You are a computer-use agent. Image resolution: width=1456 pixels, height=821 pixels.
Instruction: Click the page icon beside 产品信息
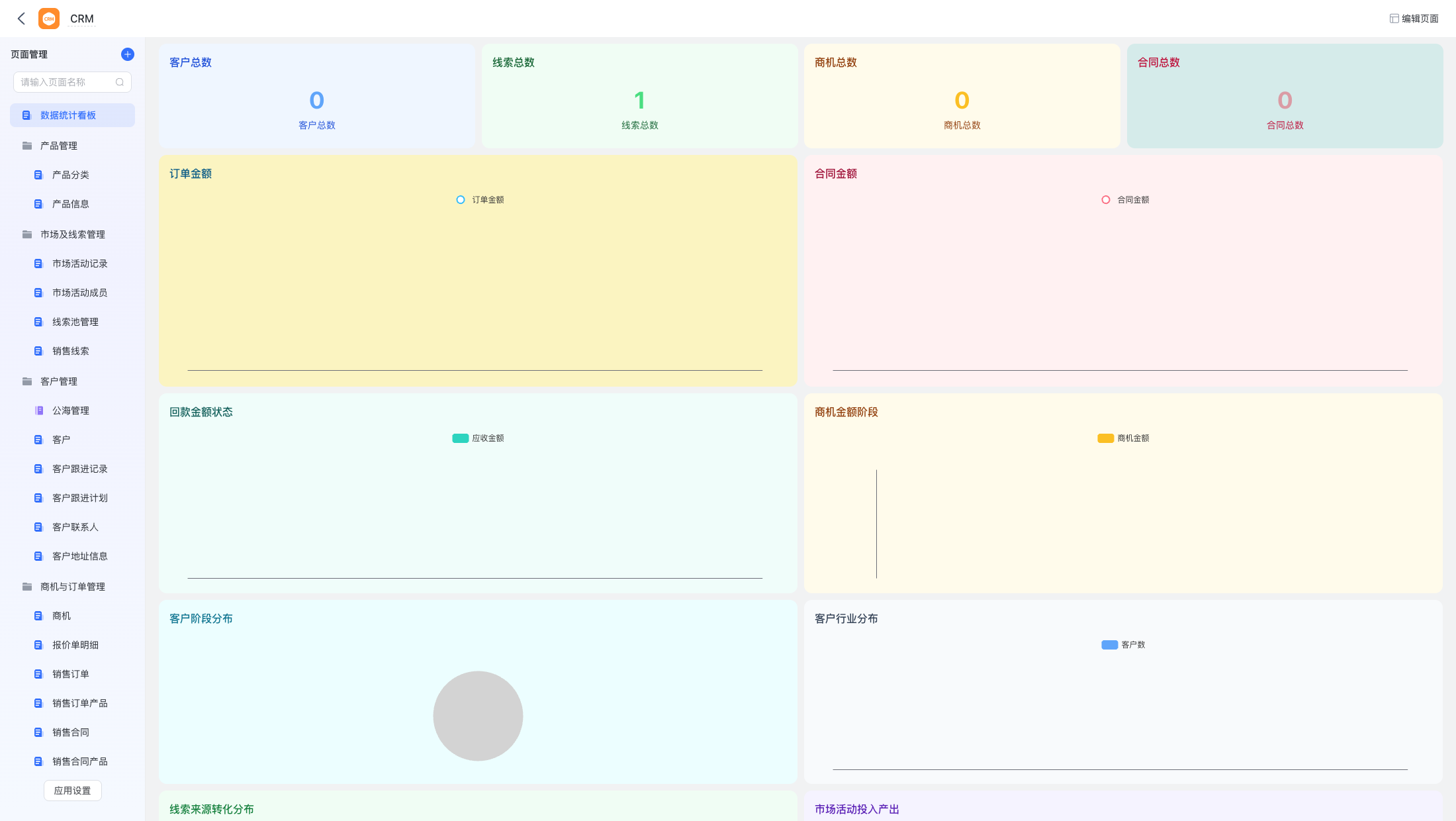[x=38, y=204]
